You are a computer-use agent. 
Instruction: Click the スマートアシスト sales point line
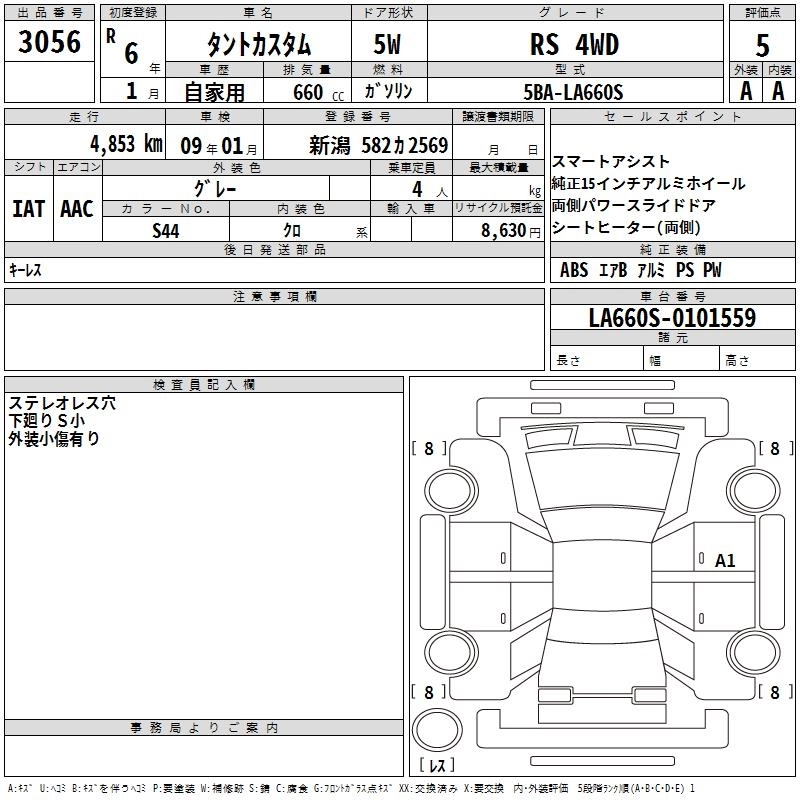click(x=611, y=162)
